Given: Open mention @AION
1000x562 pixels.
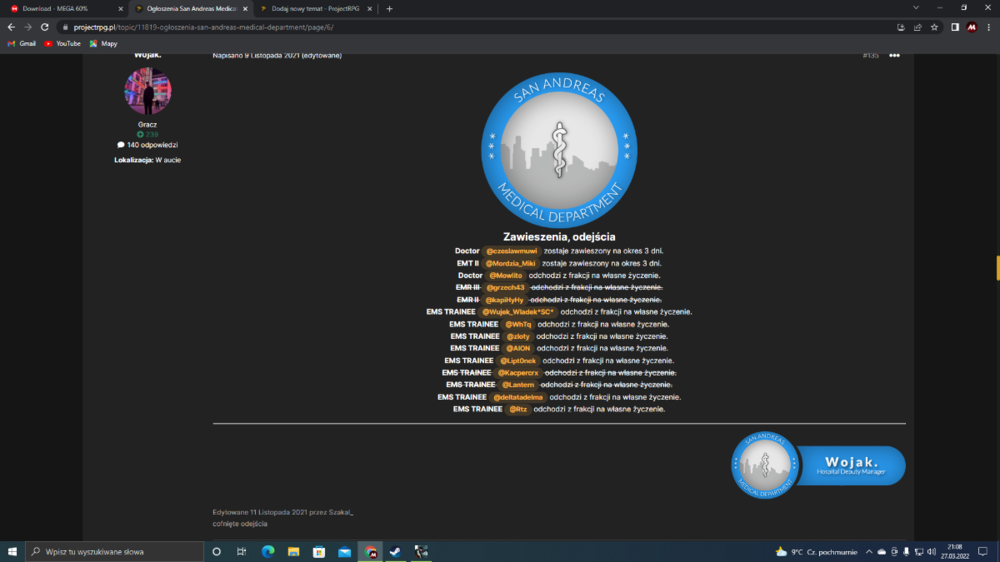Looking at the screenshot, I should (518, 348).
